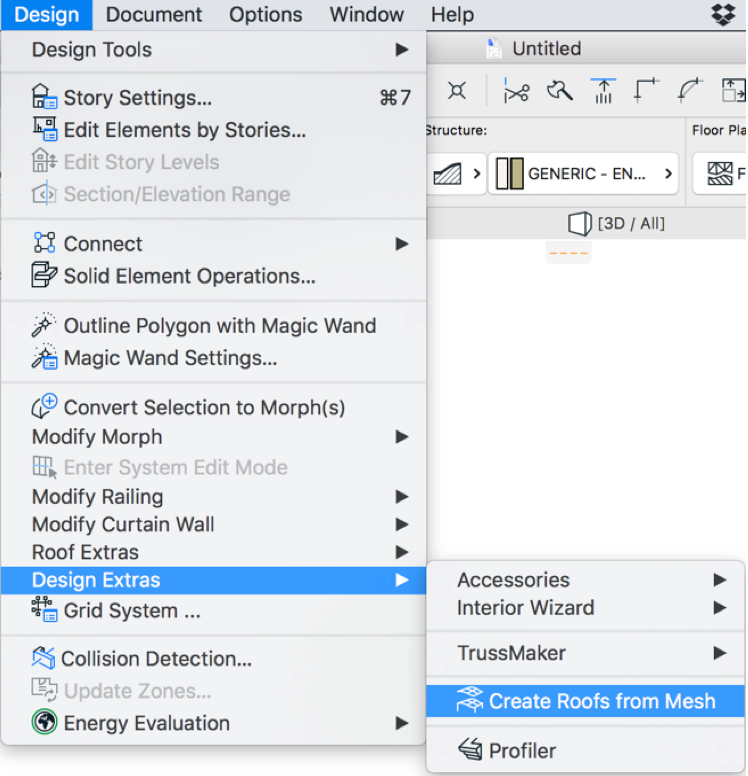This screenshot has width=748, height=776.
Task: Click the Edit Story Levels icon
Action: pyautogui.click(x=44, y=160)
